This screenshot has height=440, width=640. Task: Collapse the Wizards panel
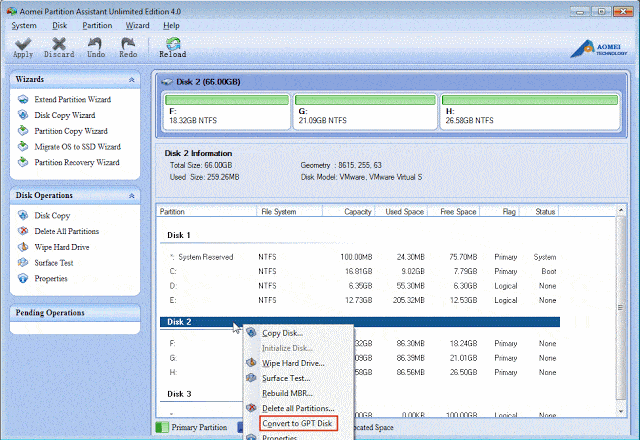[131, 80]
